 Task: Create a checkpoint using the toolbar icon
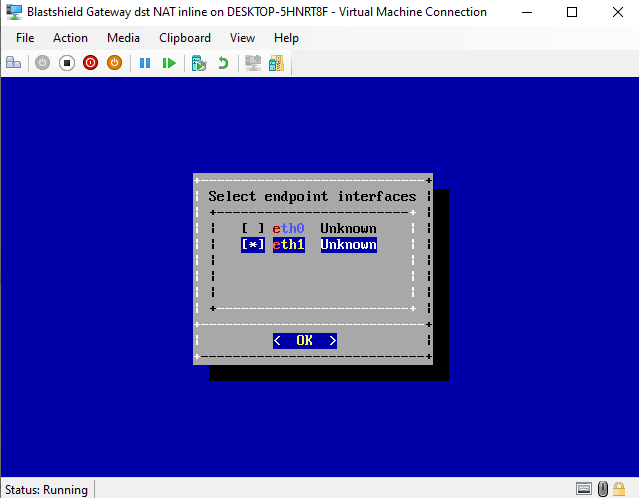point(199,63)
